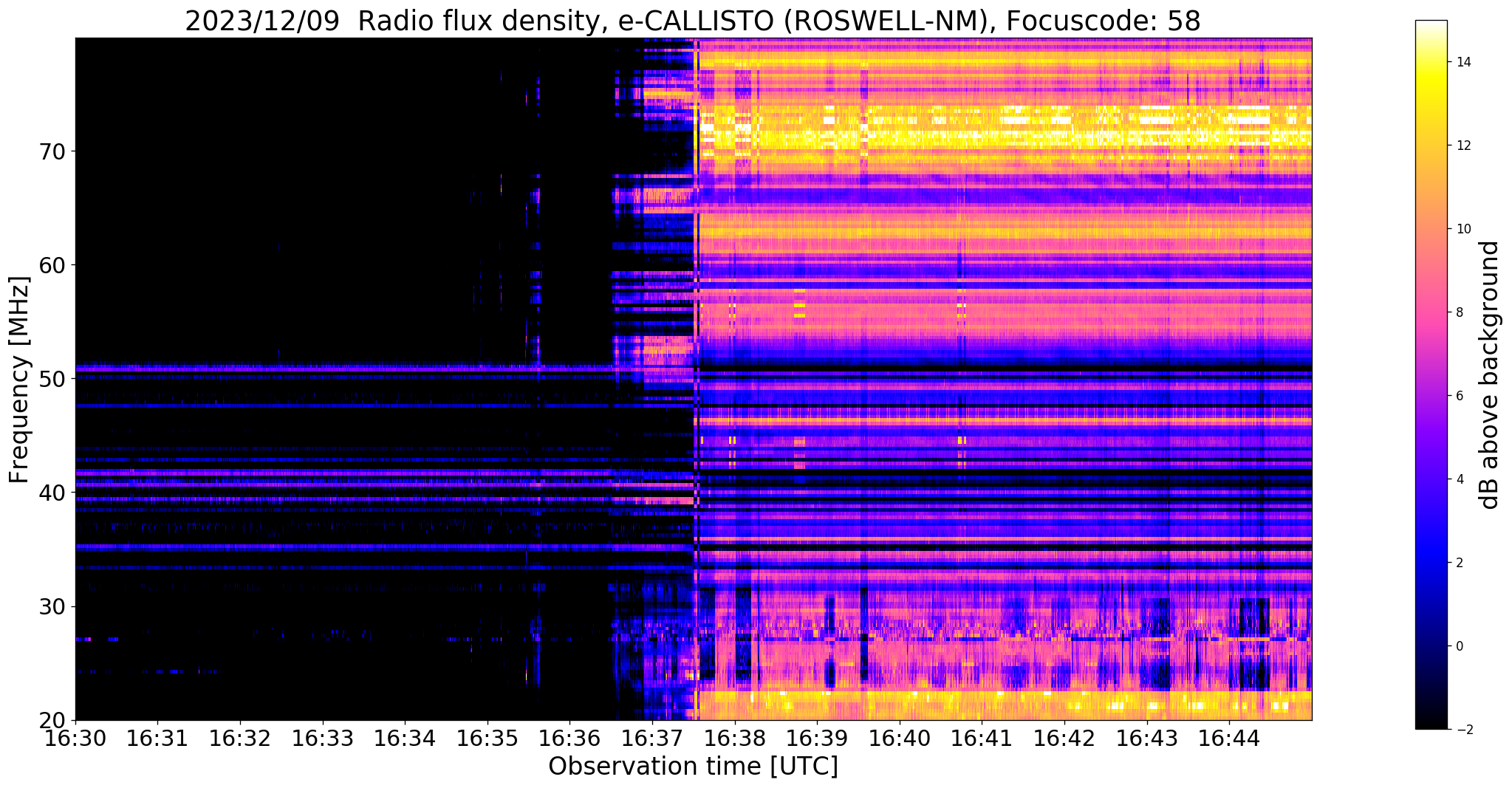Click the colorbar tick label 12
Image resolution: width=1512 pixels, height=788 pixels.
coord(1463,145)
